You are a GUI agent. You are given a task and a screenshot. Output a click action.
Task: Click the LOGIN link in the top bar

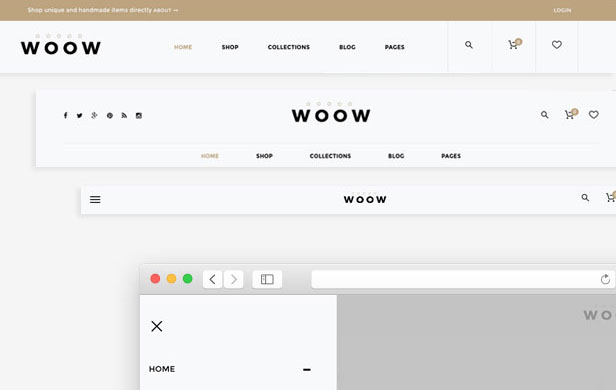coord(562,10)
